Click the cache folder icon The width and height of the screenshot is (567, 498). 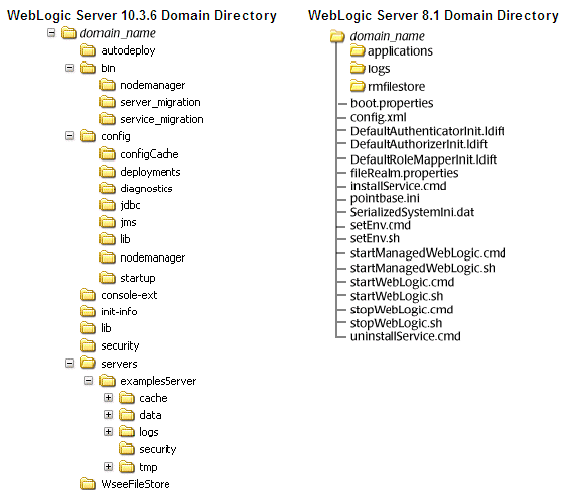(127, 398)
